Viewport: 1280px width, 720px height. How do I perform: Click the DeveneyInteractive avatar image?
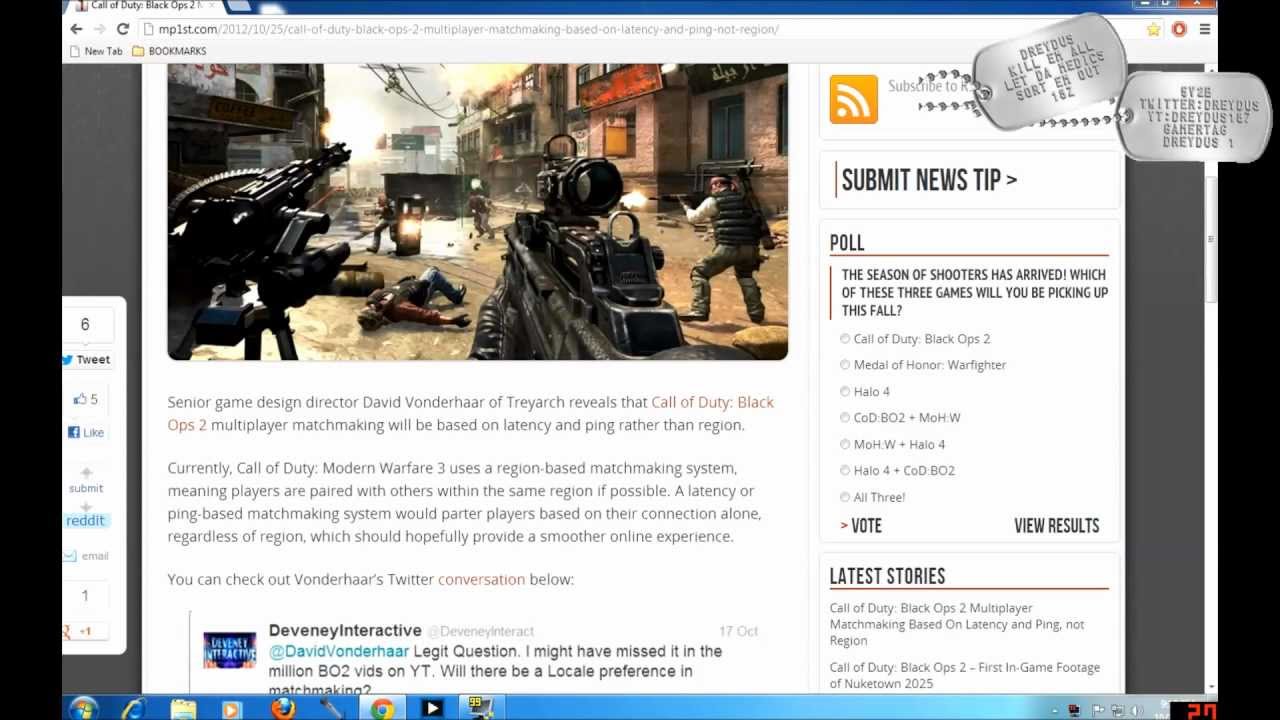coord(230,650)
